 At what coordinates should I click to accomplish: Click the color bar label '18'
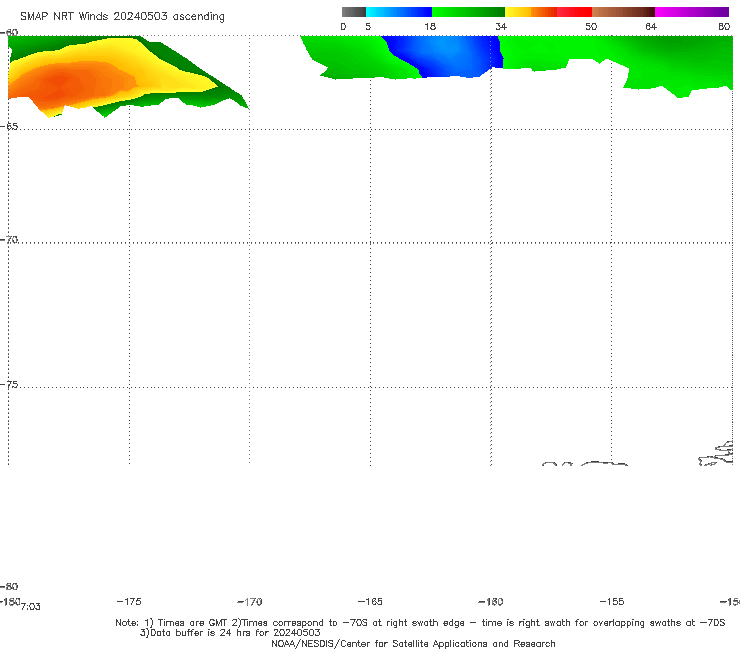(430, 27)
